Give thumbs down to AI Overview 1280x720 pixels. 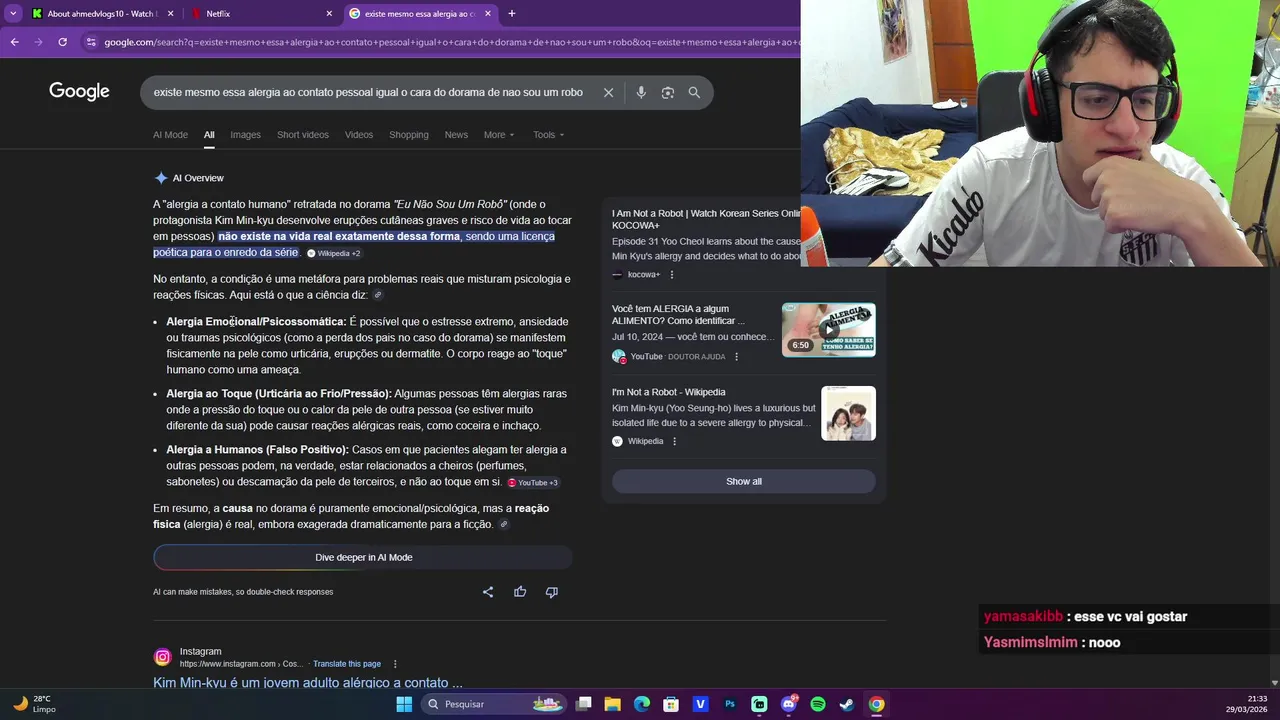point(551,592)
